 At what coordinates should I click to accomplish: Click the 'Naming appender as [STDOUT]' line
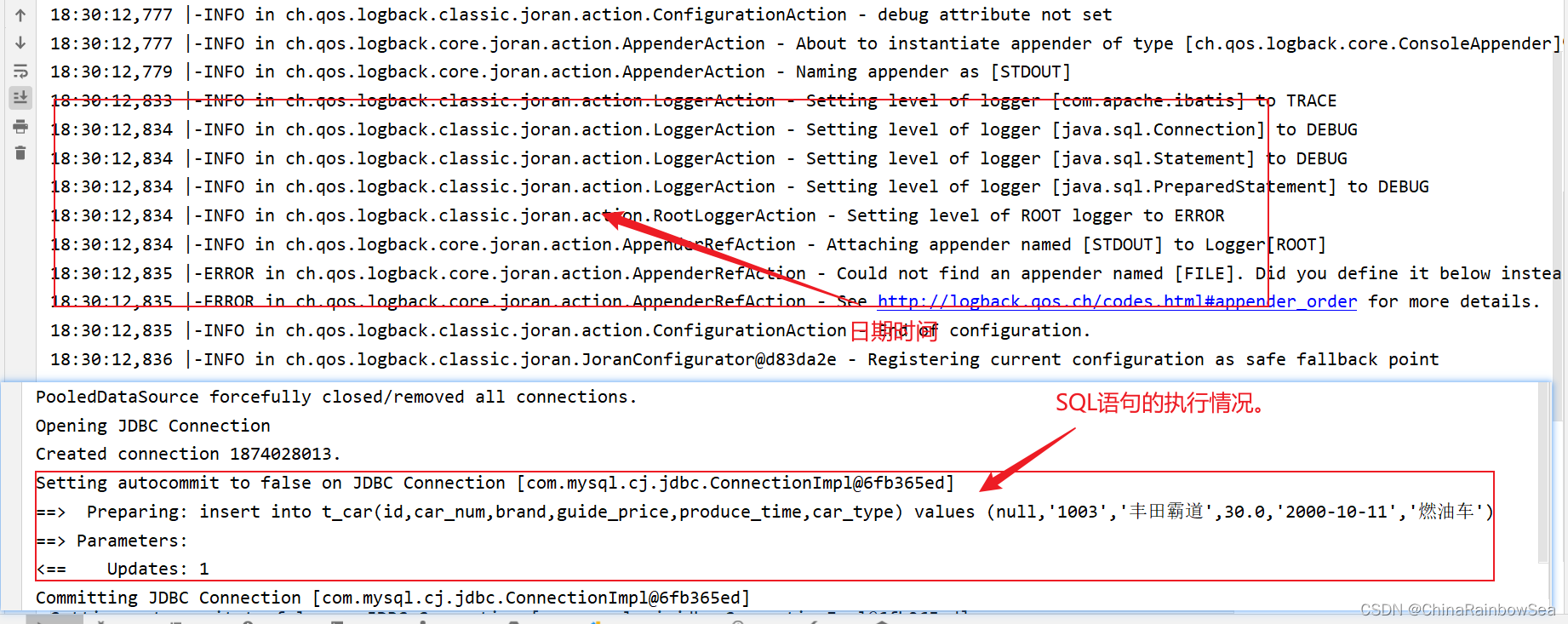pos(560,72)
